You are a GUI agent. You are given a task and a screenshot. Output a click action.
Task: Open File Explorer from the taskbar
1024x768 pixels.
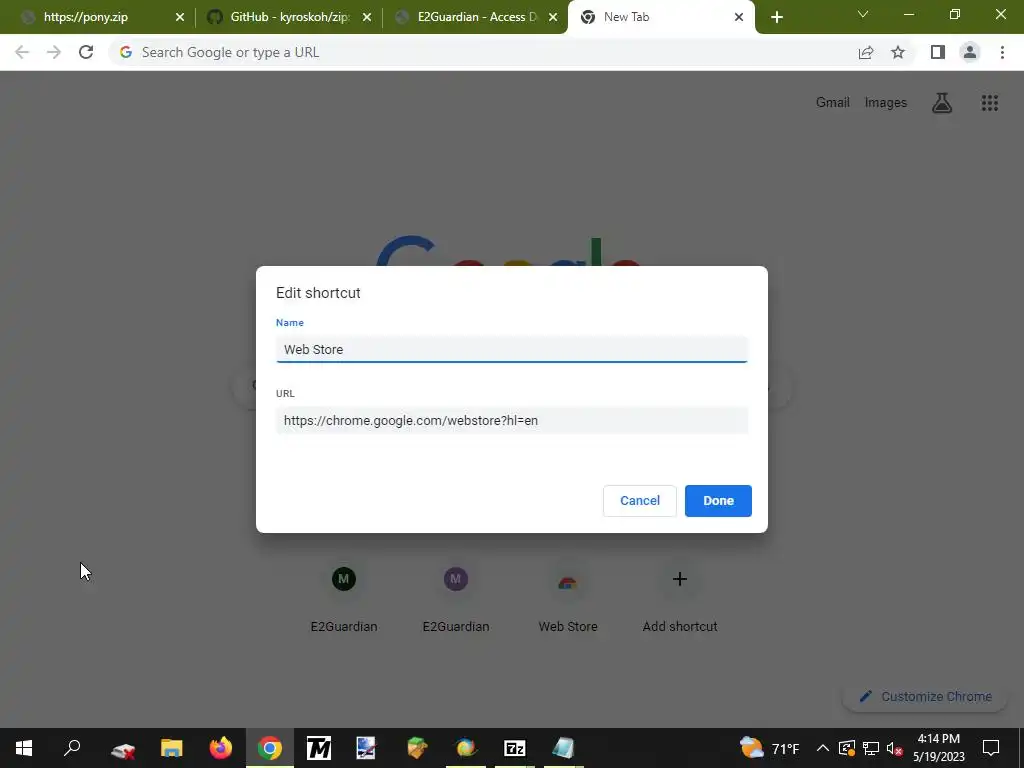coord(172,748)
